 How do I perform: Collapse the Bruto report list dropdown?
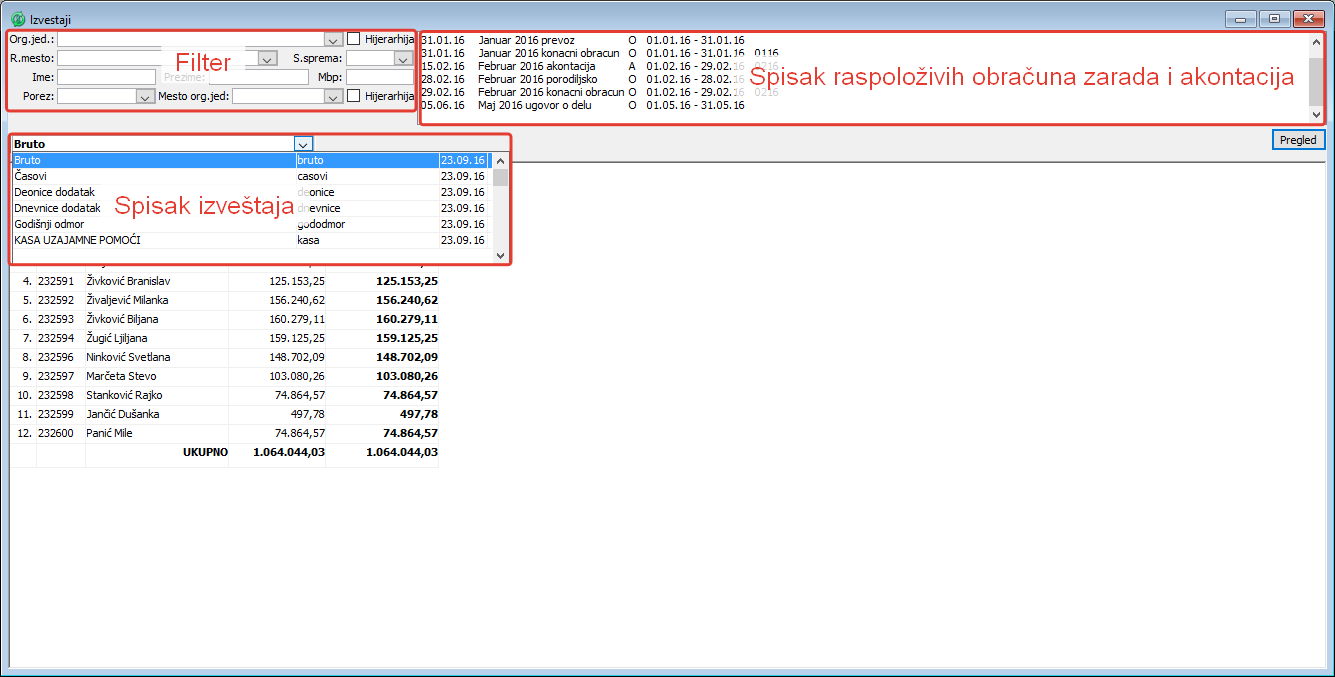pyautogui.click(x=303, y=144)
